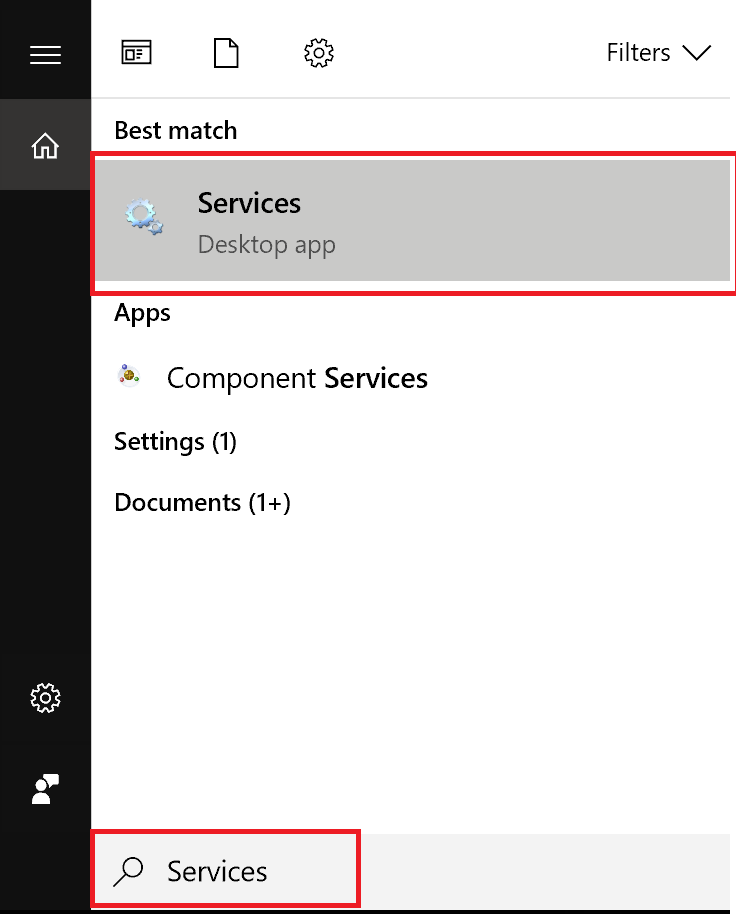Go to the Home icon in the sidebar

coord(45,145)
